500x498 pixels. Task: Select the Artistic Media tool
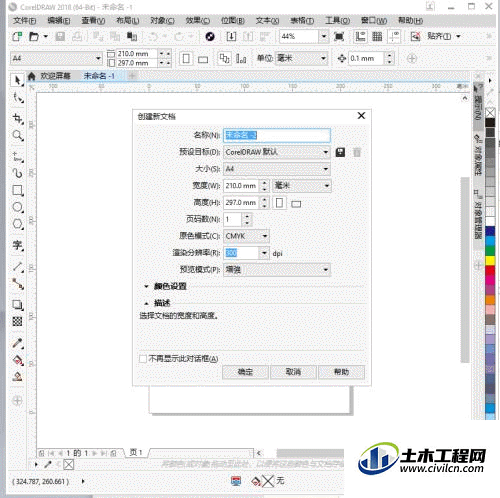17,173
